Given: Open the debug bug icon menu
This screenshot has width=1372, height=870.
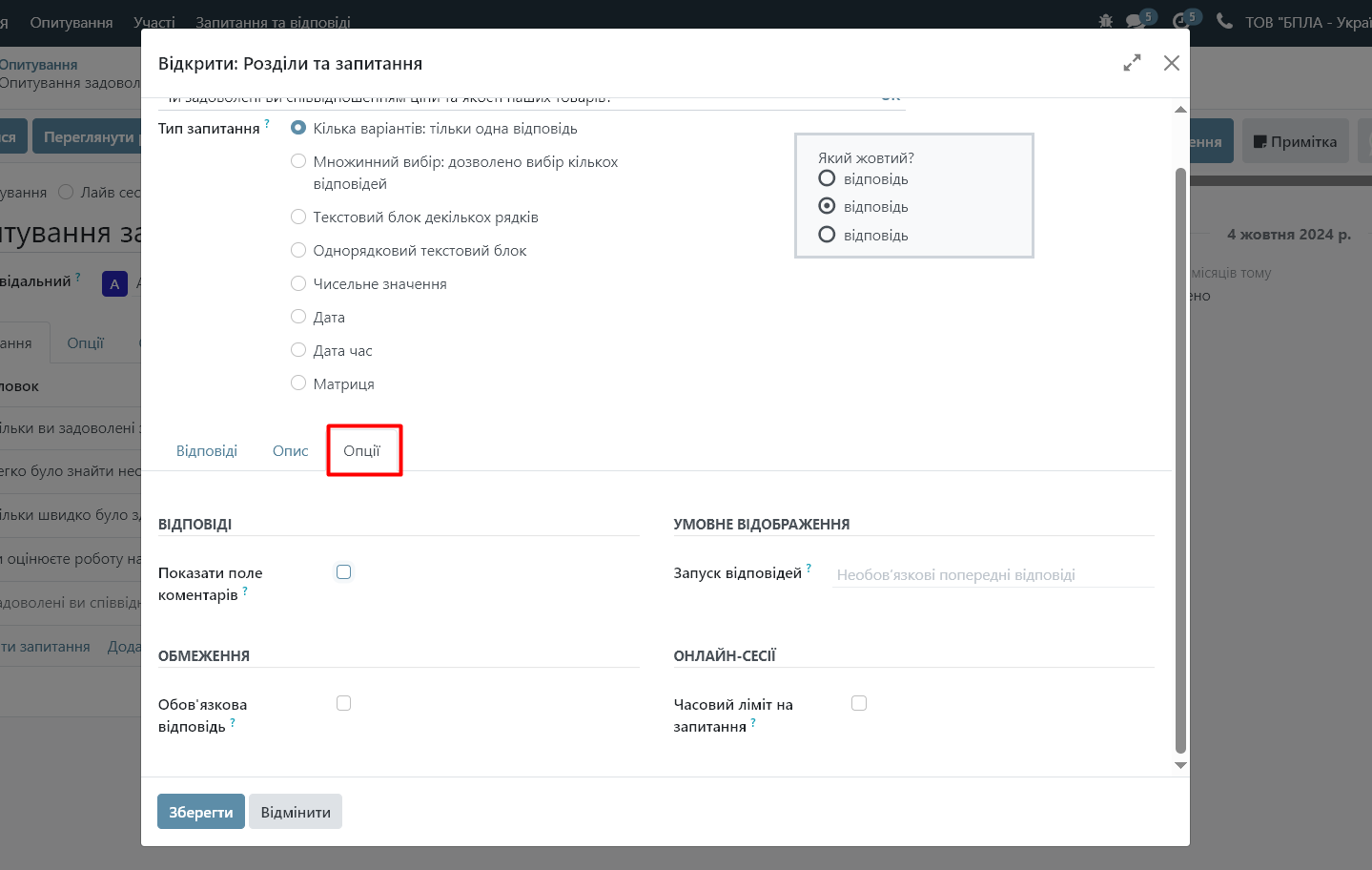Looking at the screenshot, I should (1106, 21).
